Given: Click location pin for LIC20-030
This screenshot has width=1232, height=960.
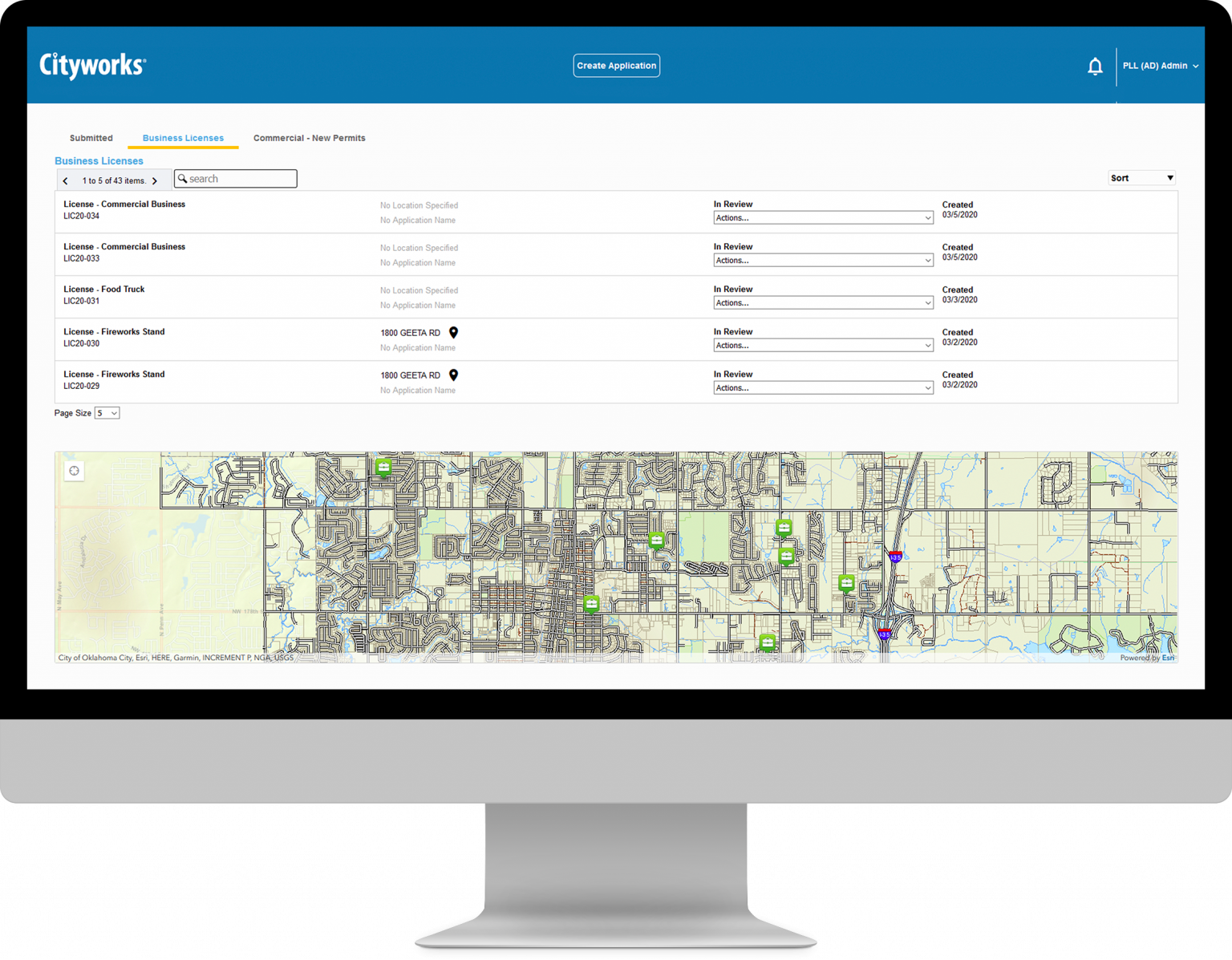Looking at the screenshot, I should pyautogui.click(x=453, y=333).
